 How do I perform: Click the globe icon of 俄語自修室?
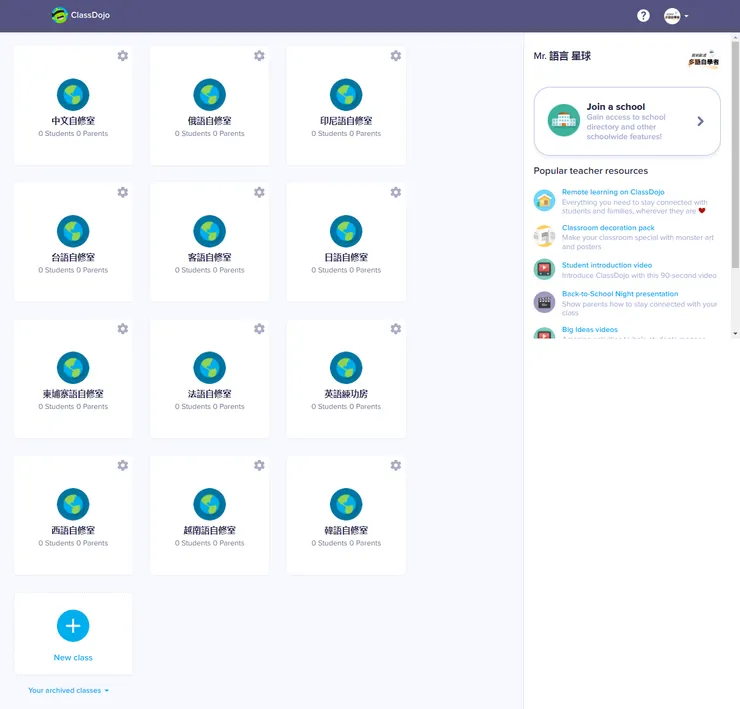pyautogui.click(x=210, y=94)
